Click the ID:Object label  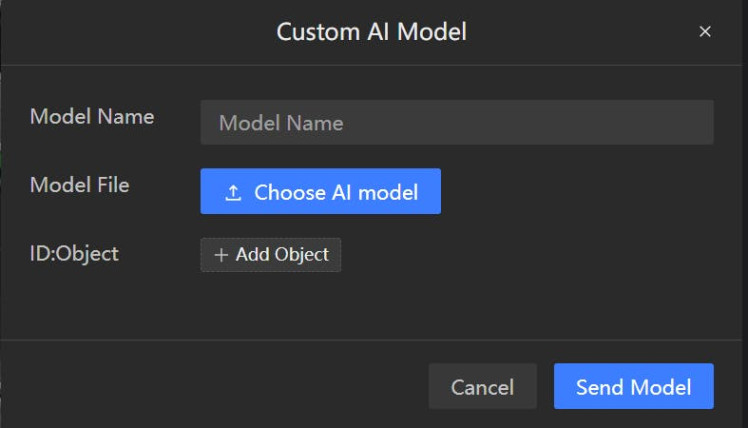pos(74,253)
